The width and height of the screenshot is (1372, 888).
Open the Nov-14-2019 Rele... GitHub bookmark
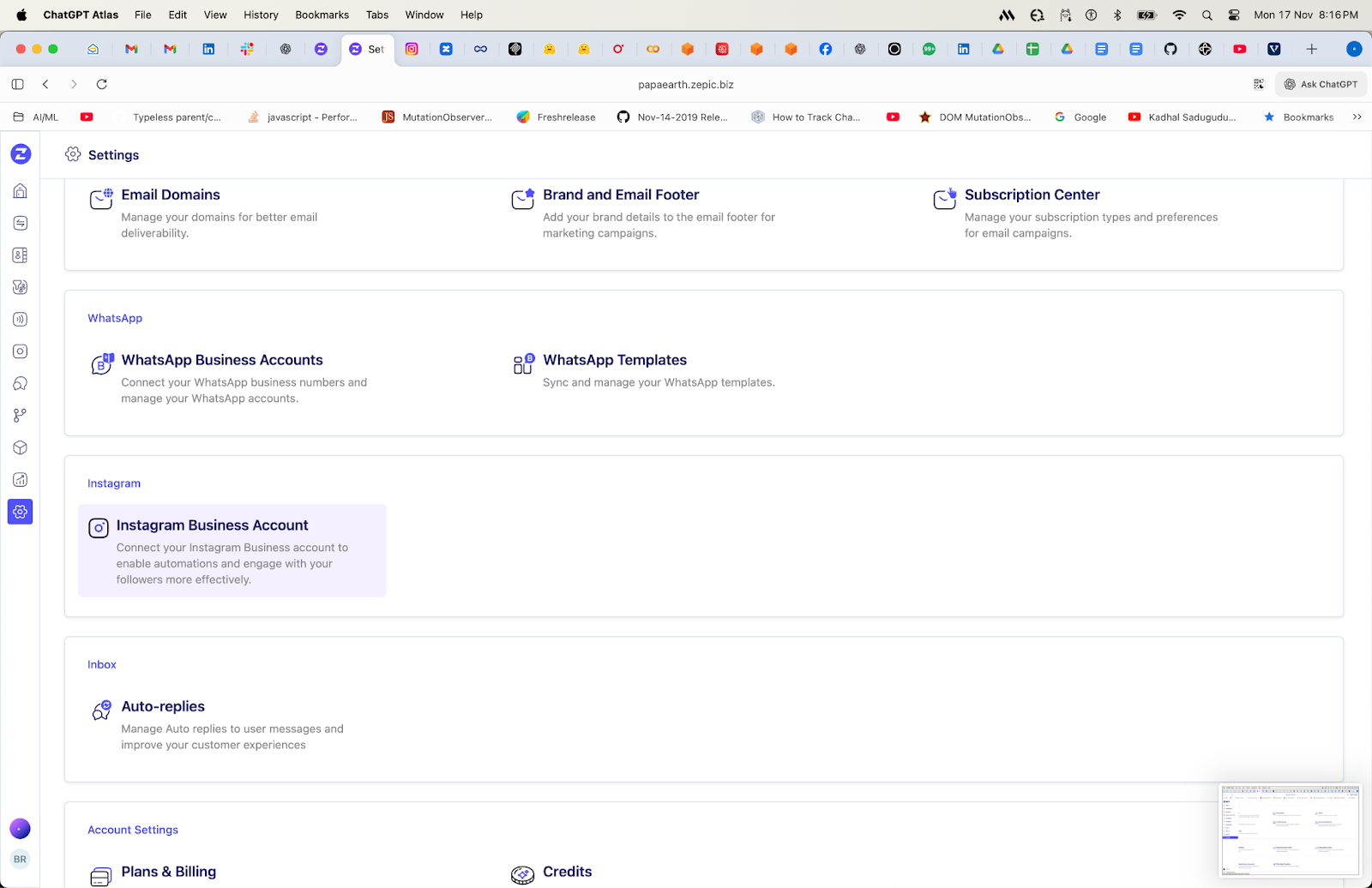coord(672,117)
